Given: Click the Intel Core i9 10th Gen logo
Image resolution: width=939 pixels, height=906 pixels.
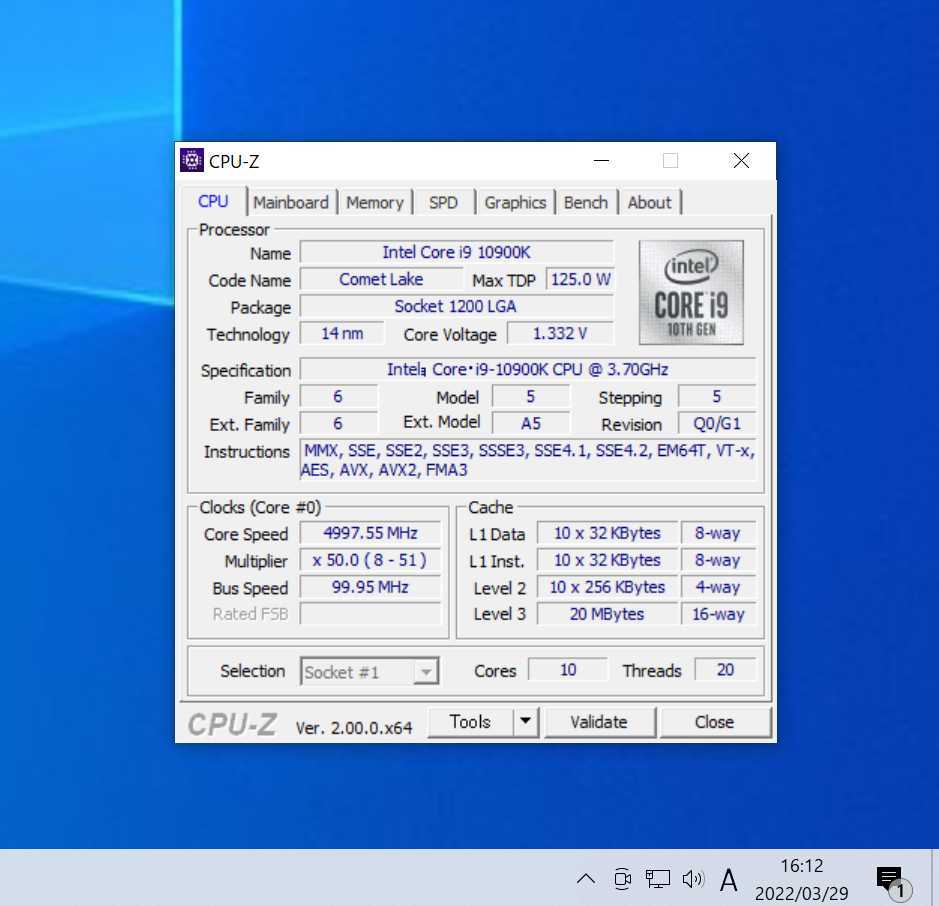Looking at the screenshot, I should [x=691, y=292].
